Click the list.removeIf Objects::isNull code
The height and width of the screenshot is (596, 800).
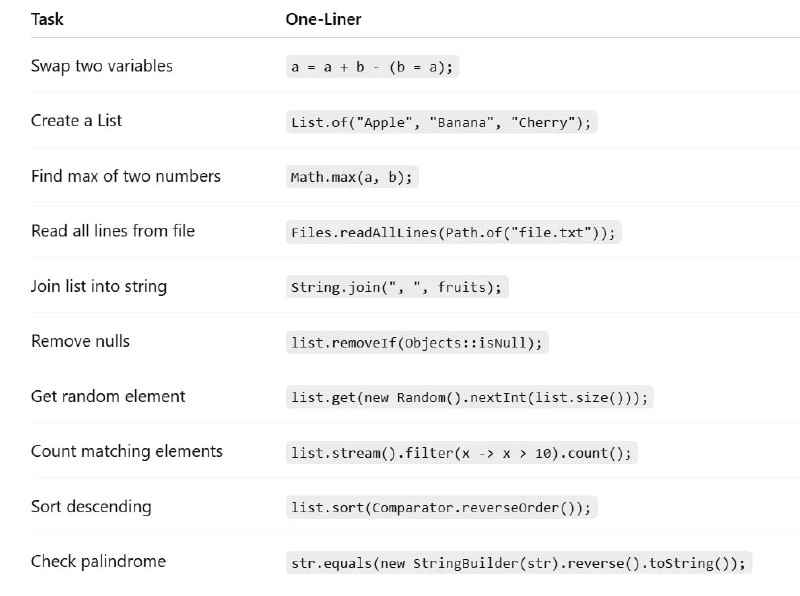417,342
